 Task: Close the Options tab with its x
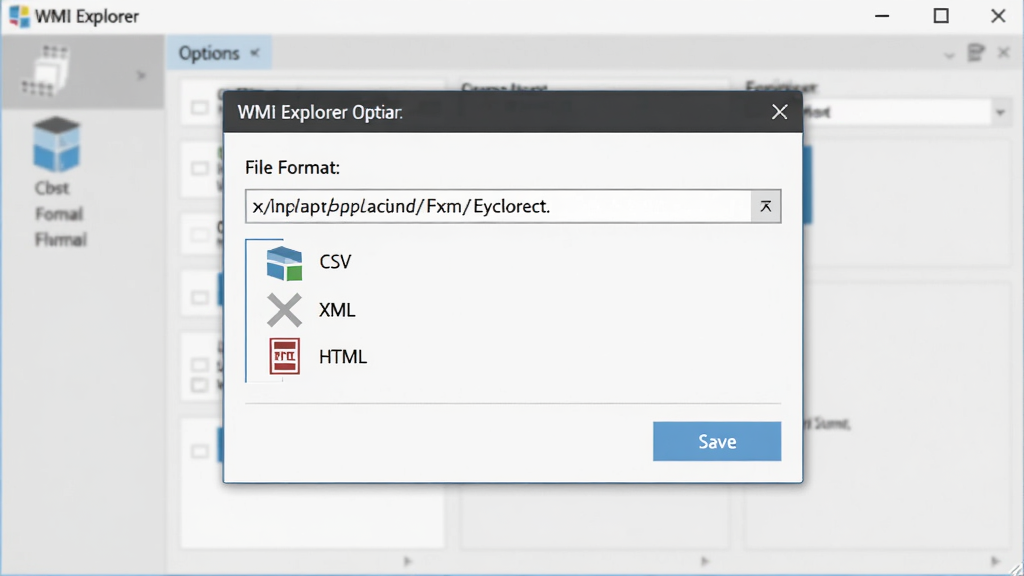[x=255, y=53]
